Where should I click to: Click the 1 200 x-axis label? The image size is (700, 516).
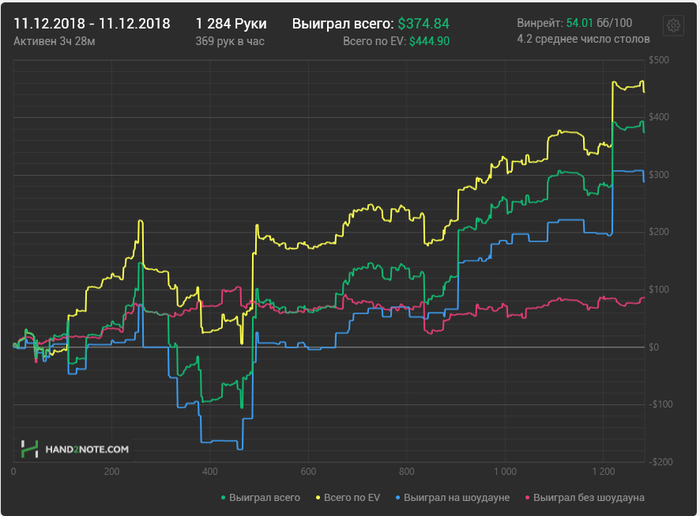pyautogui.click(x=603, y=472)
